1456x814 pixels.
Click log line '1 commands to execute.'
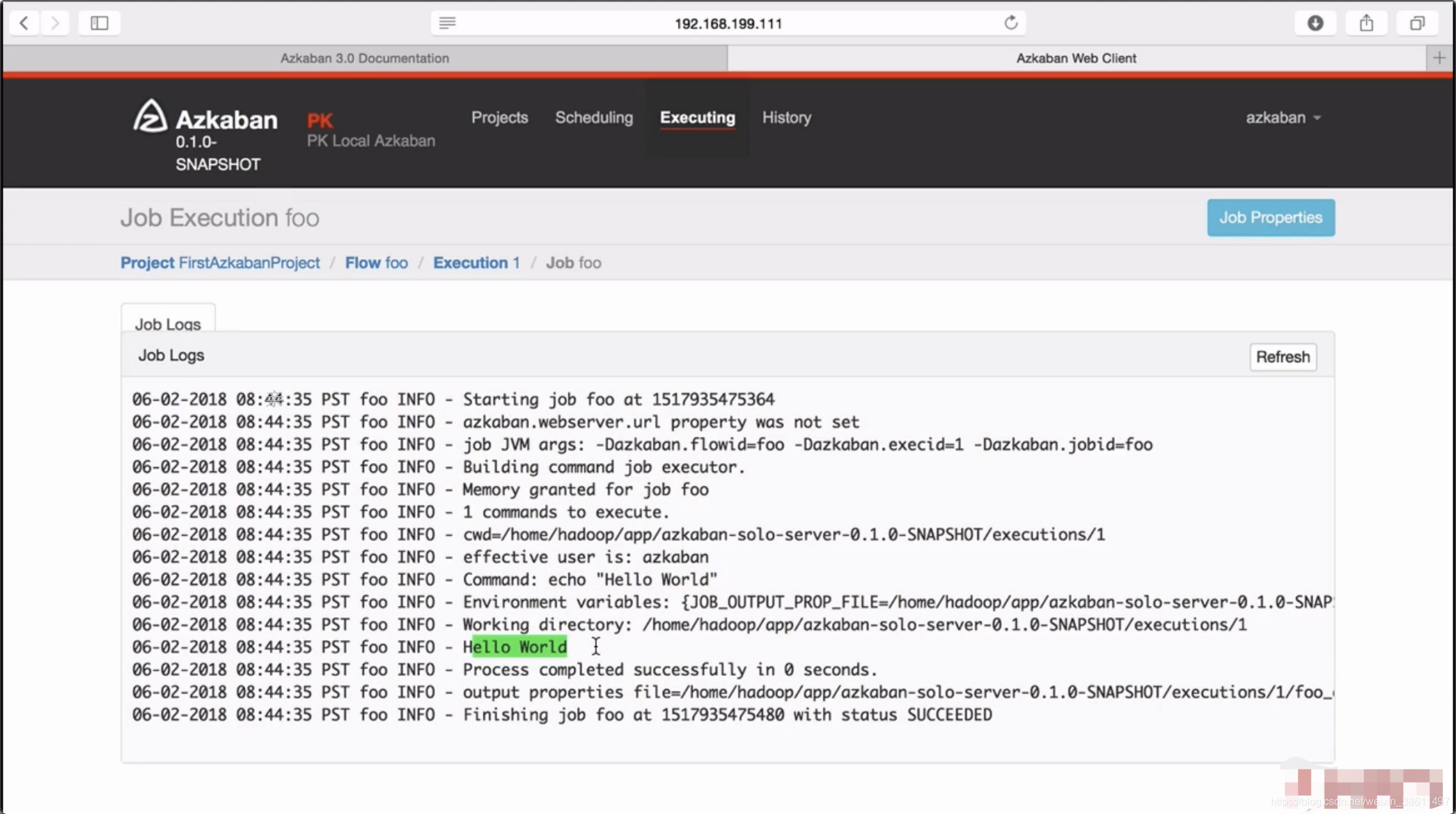pos(401,512)
